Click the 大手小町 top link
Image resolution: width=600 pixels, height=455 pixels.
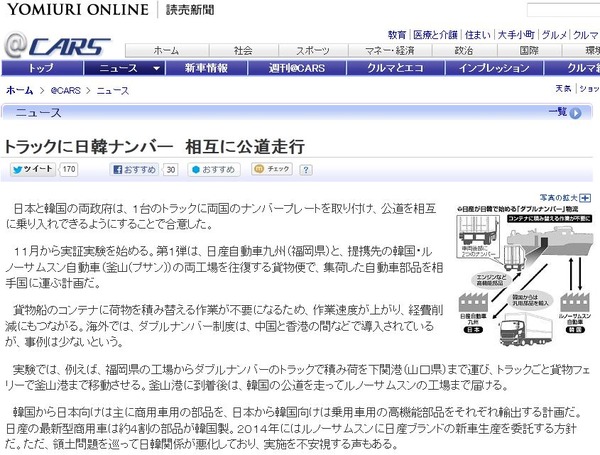516,35
